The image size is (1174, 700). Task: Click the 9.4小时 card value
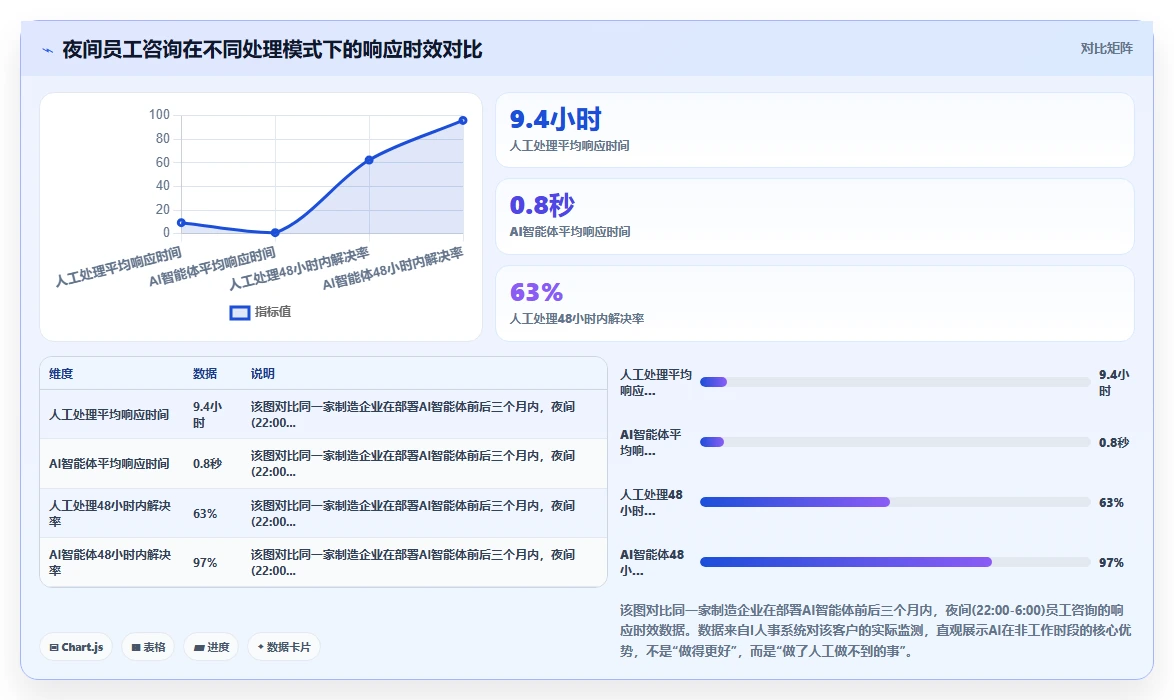coord(556,119)
